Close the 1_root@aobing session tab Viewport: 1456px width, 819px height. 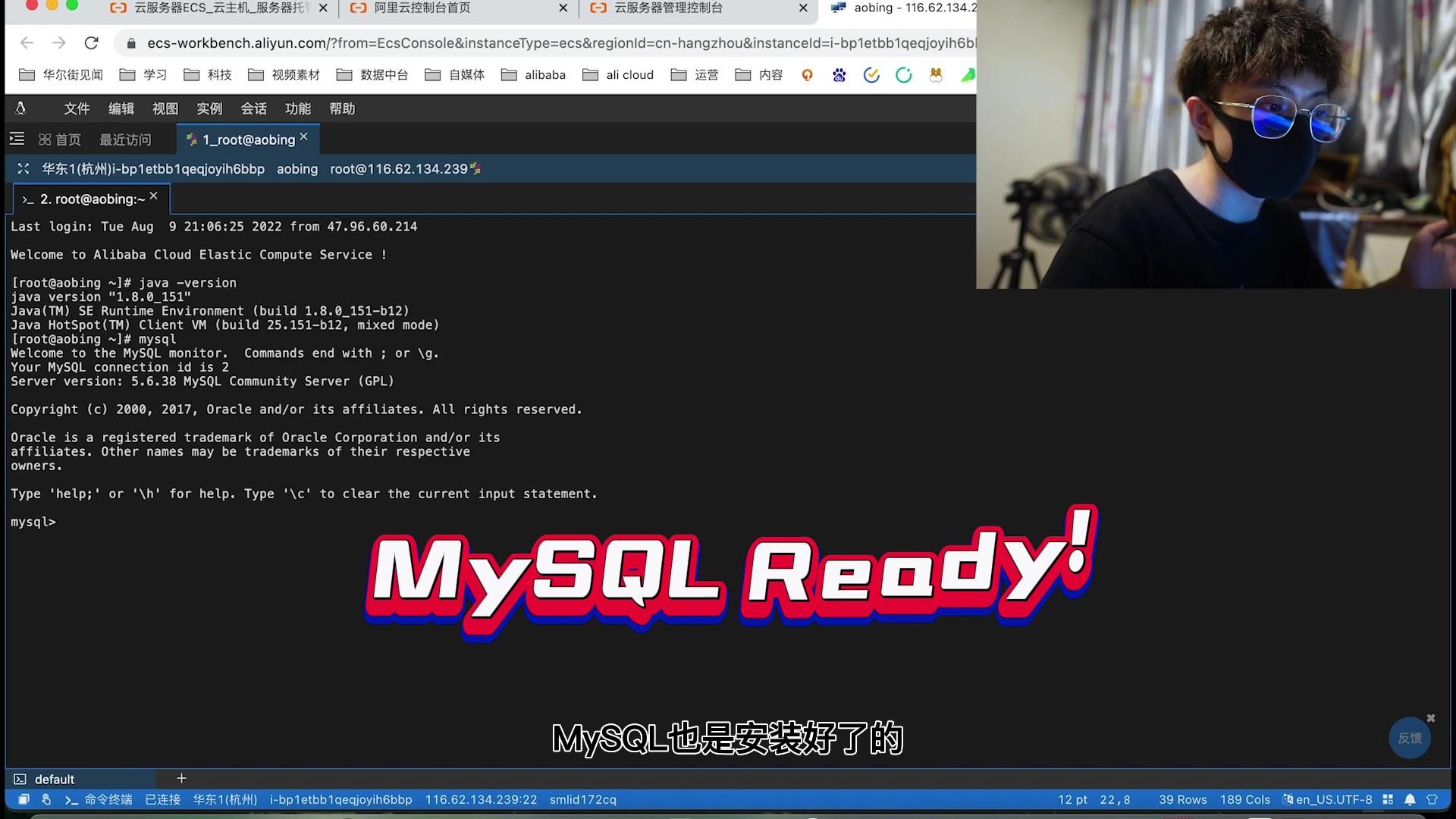point(304,136)
